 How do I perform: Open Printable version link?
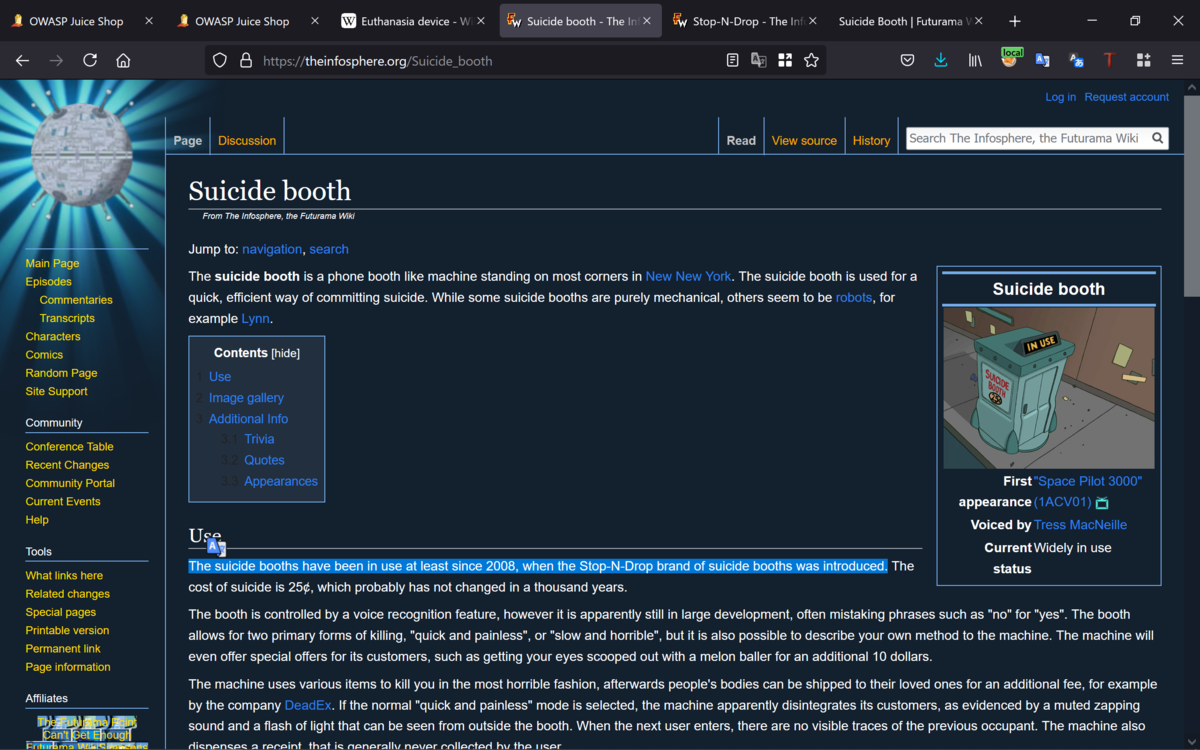coord(67,630)
